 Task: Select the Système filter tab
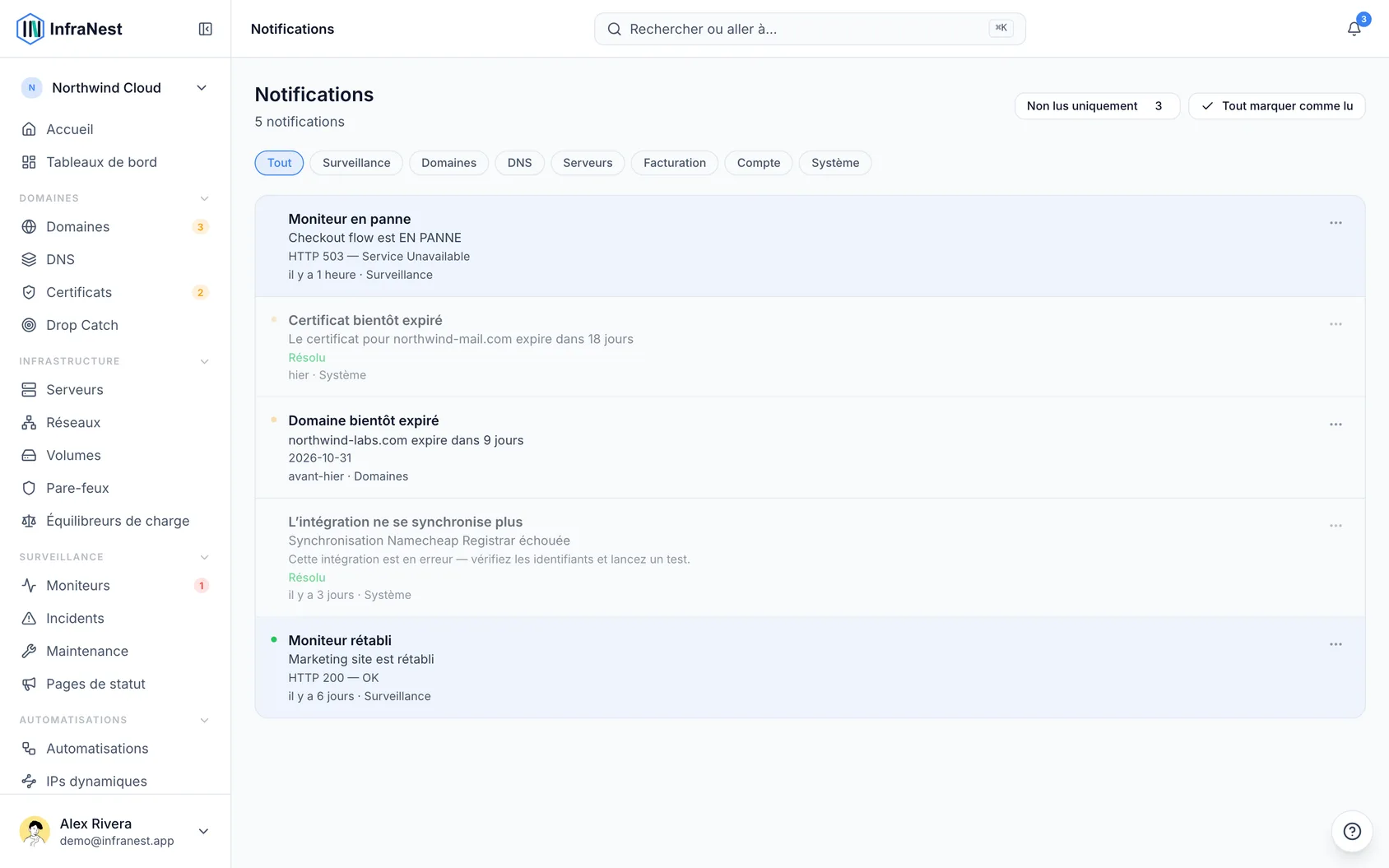835,163
